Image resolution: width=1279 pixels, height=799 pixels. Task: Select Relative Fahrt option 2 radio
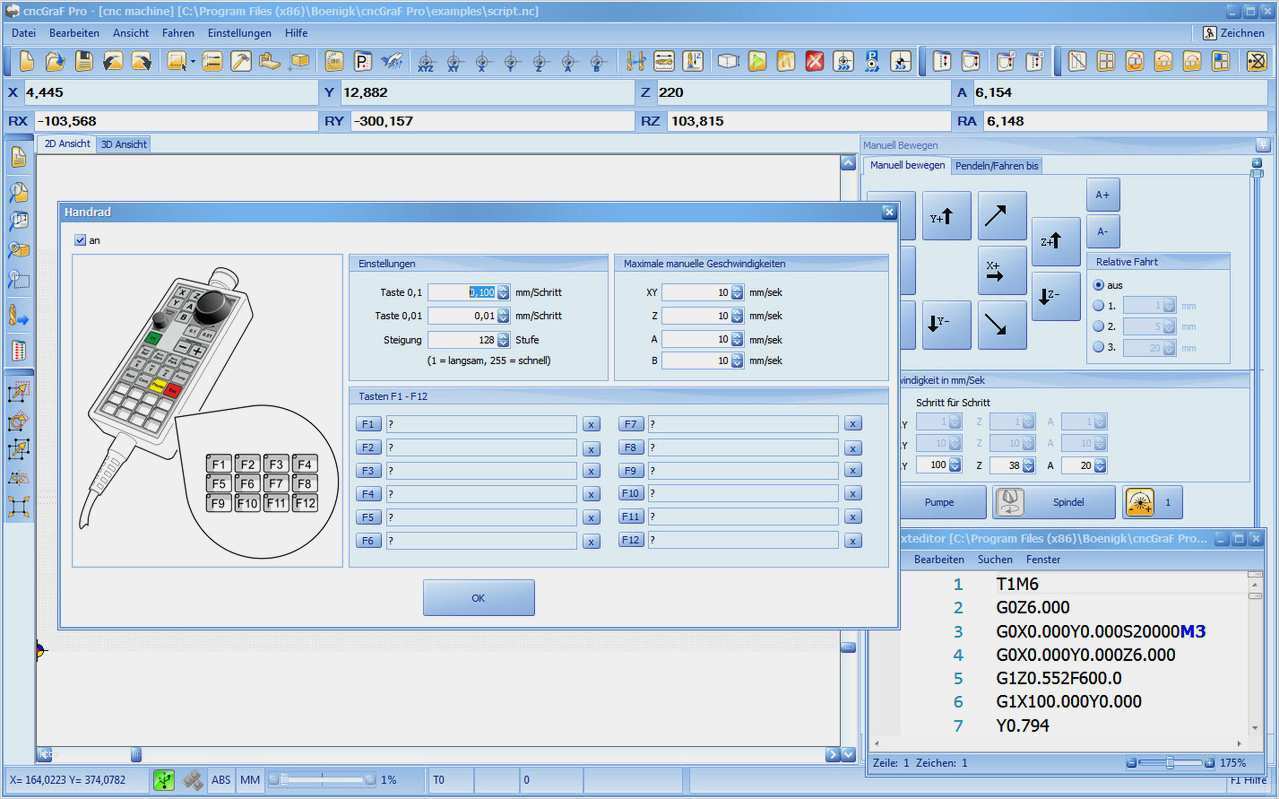(x=1099, y=326)
